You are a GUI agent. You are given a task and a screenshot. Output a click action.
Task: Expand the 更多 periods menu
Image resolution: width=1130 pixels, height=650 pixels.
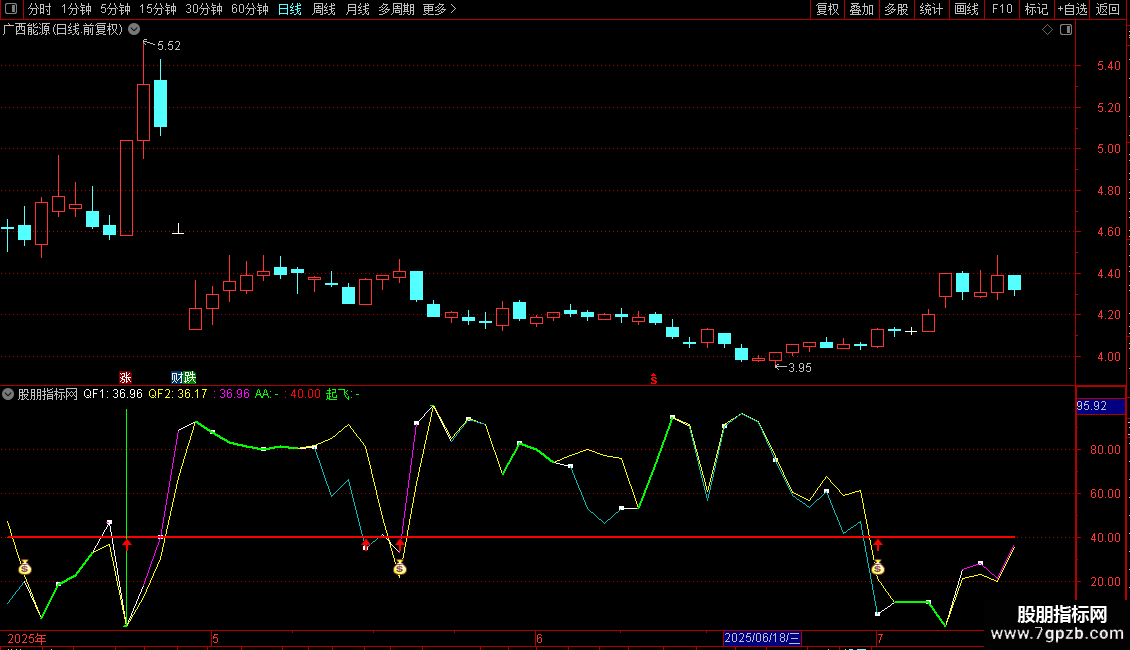439,9
